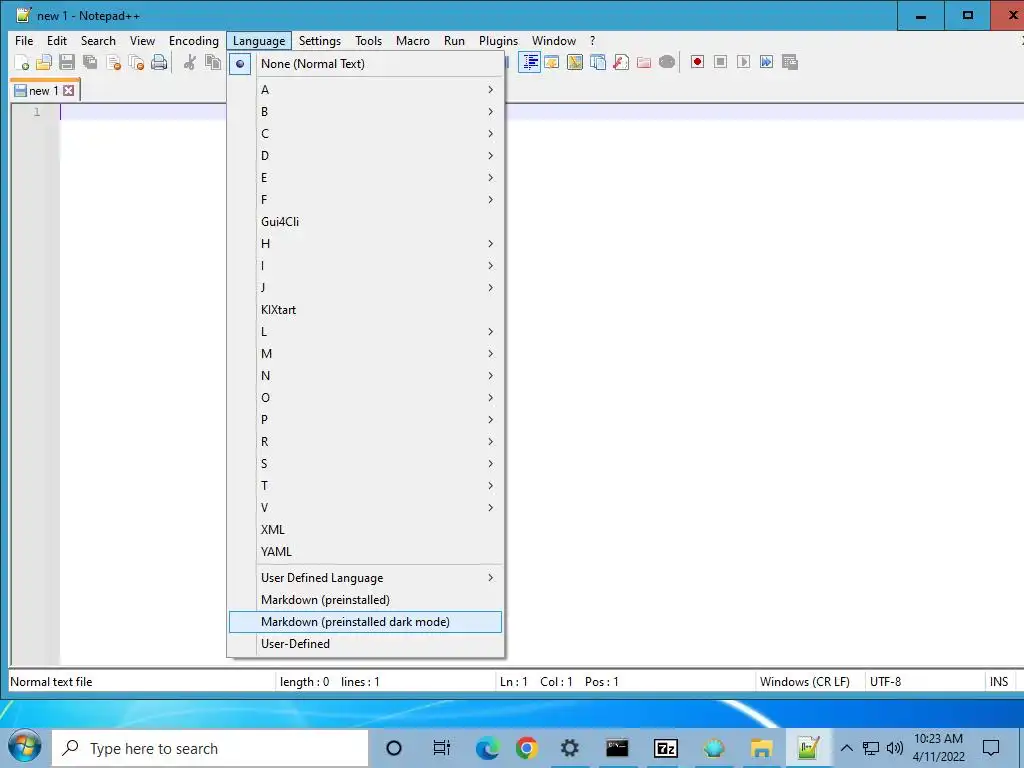This screenshot has height=768, width=1024.
Task: Choose Markdown (preinstalled dark mode)
Action: pyautogui.click(x=366, y=622)
